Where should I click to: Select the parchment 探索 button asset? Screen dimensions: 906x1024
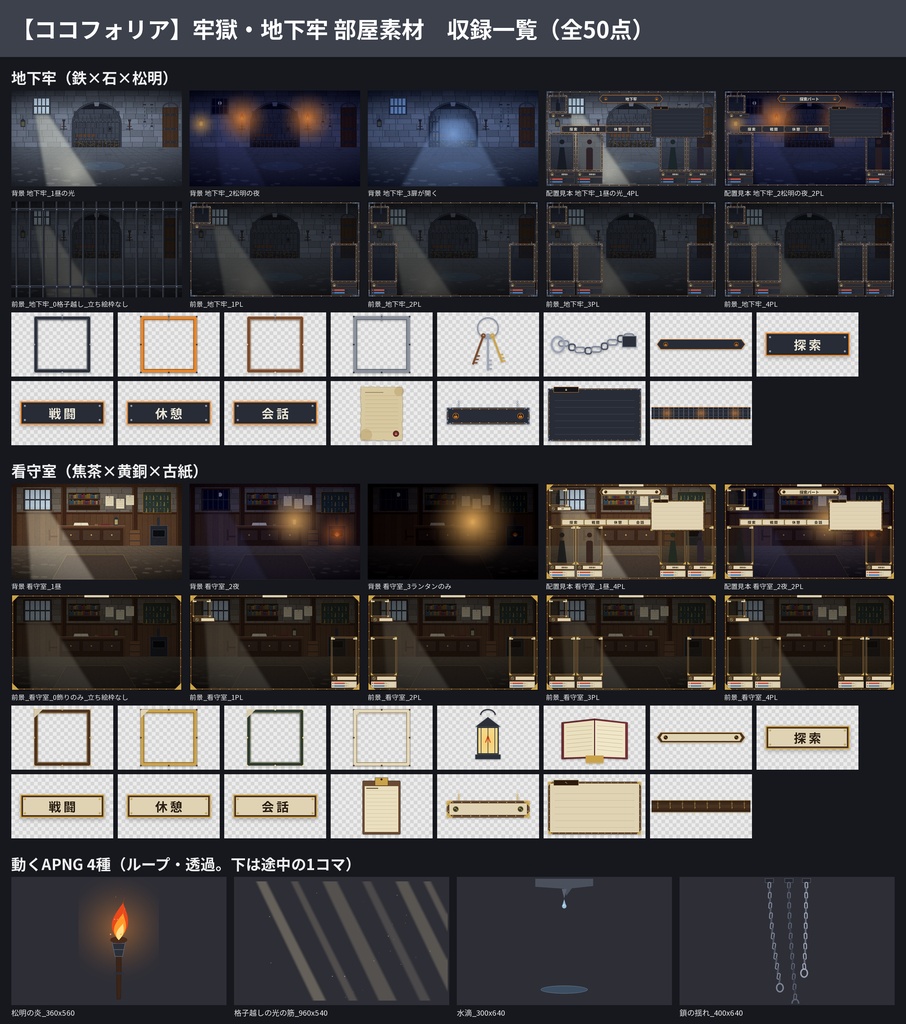(807, 737)
